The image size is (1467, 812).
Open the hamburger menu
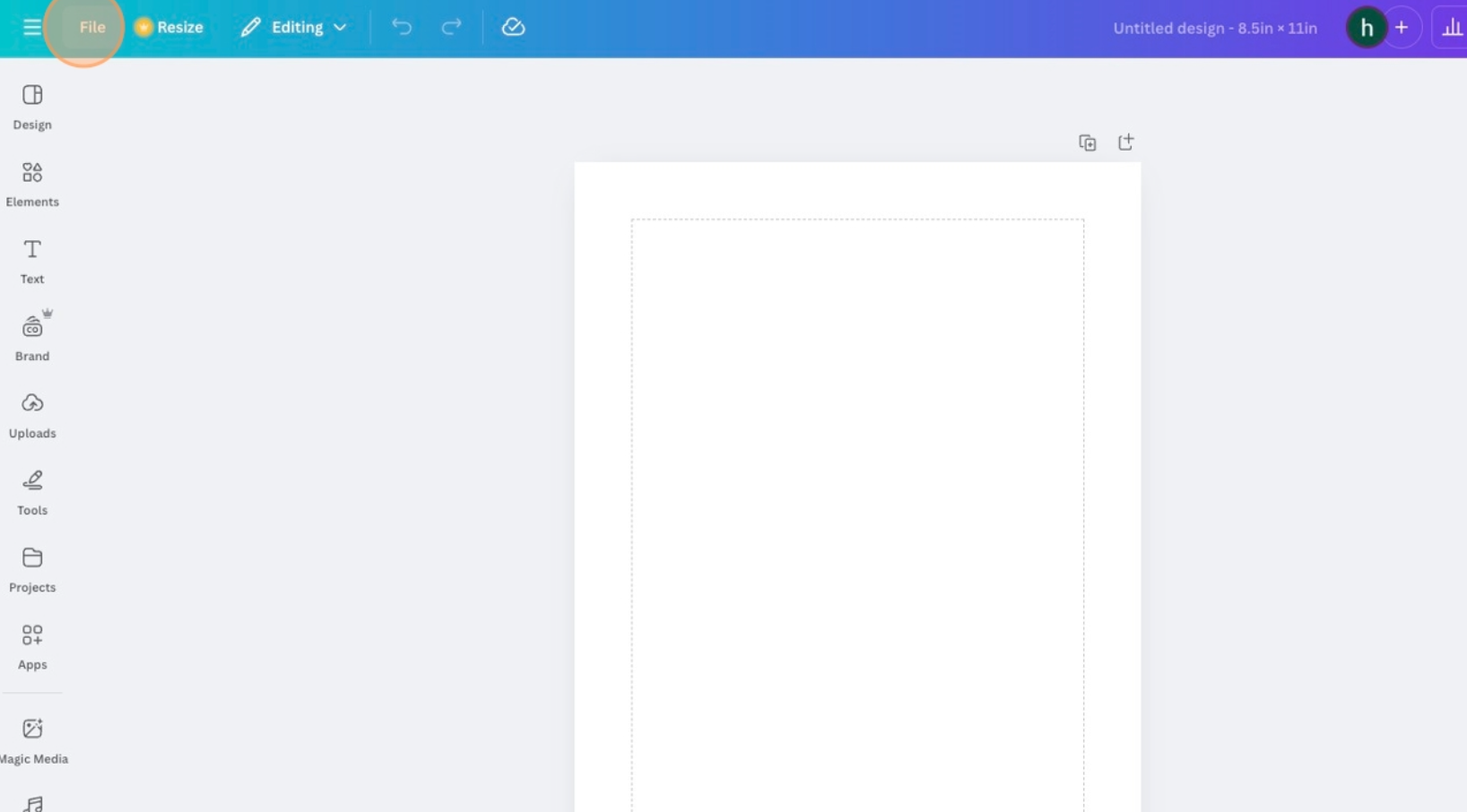(32, 27)
